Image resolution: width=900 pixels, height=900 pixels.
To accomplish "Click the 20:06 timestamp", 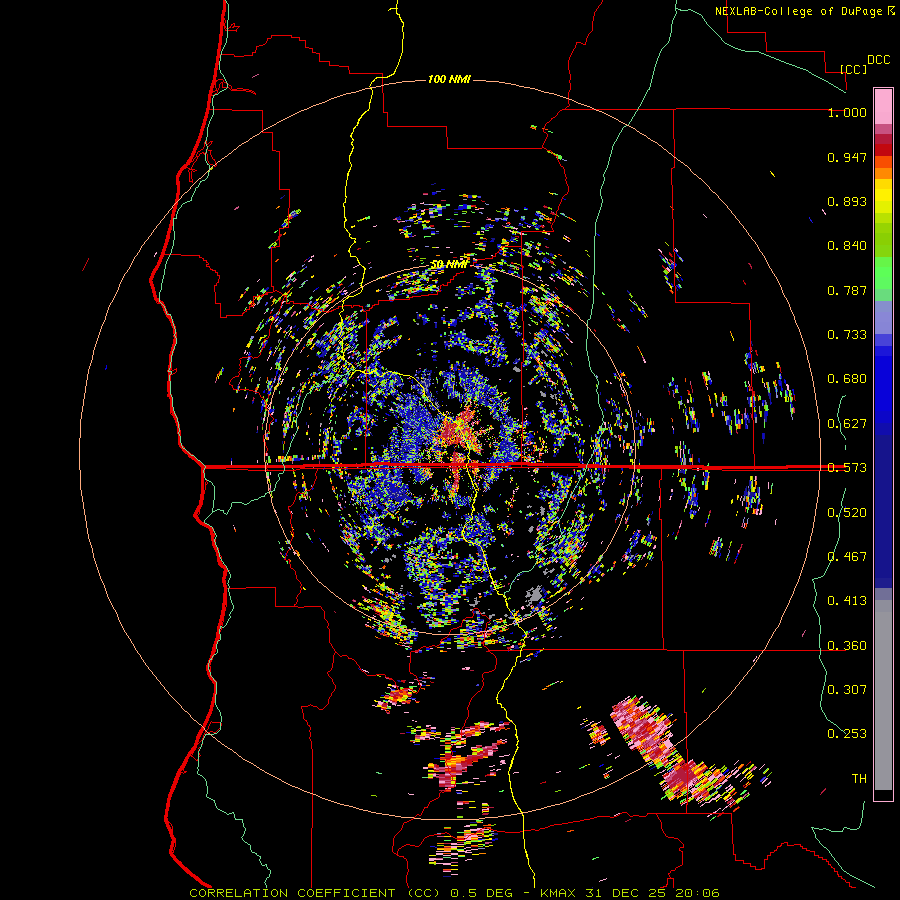I will click(697, 893).
